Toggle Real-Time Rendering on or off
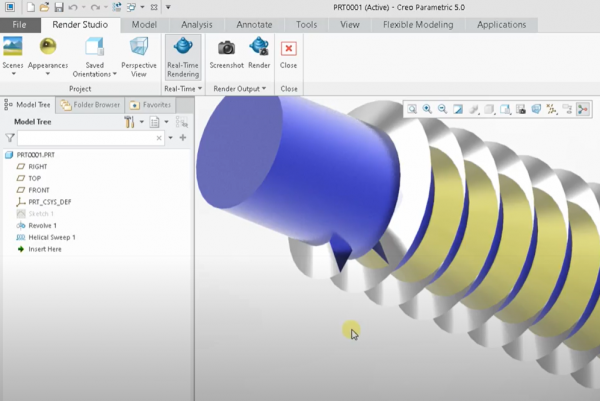 (x=183, y=52)
